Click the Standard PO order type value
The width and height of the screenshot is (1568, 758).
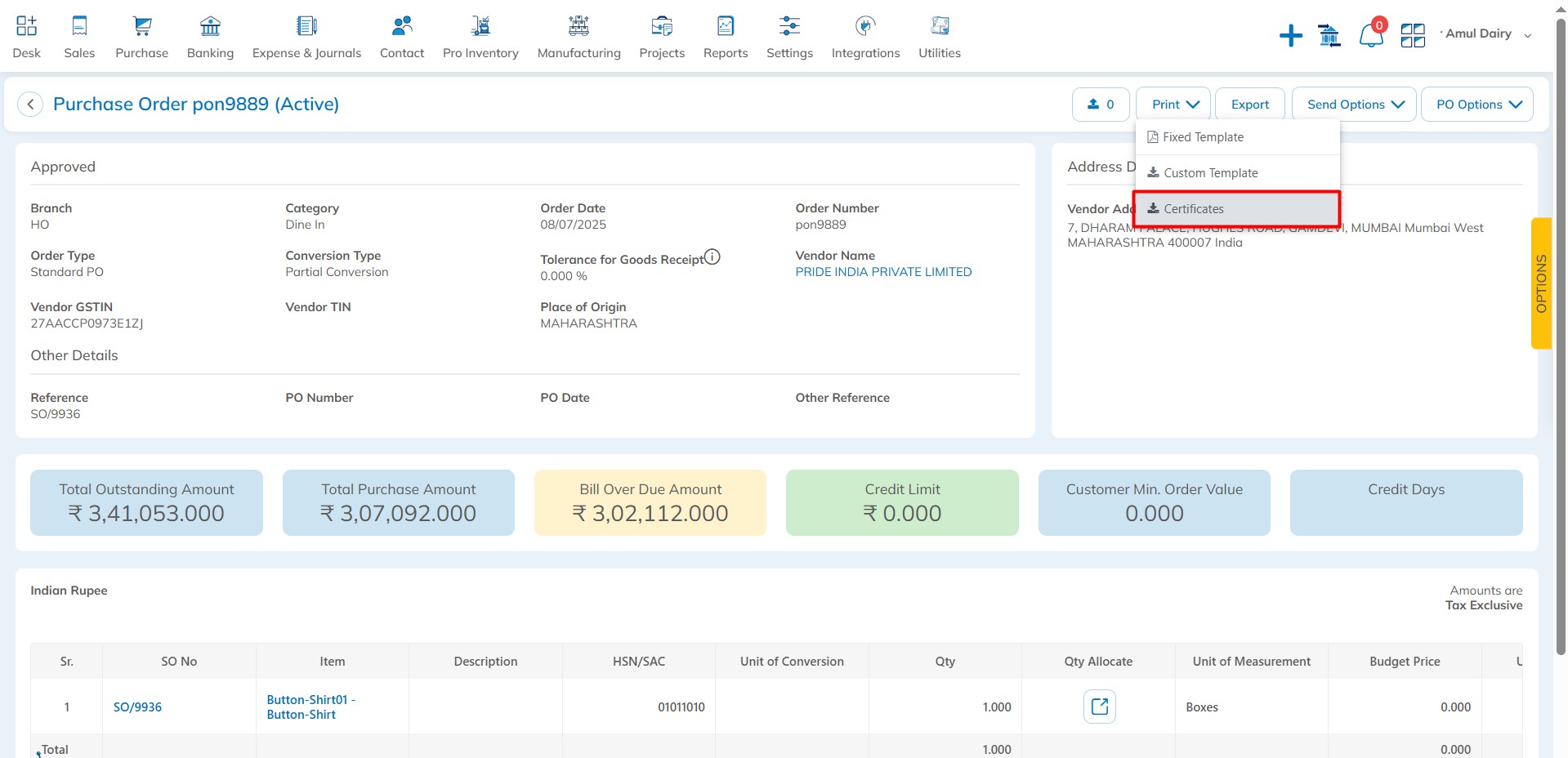click(x=67, y=272)
